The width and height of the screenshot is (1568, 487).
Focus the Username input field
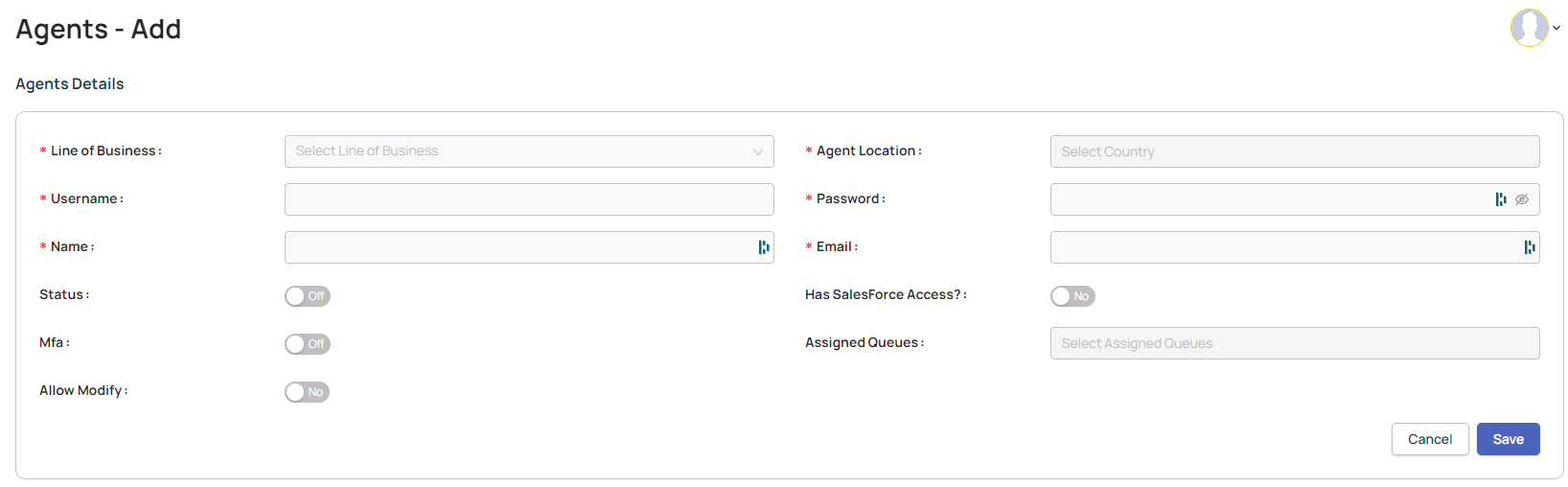[529, 199]
